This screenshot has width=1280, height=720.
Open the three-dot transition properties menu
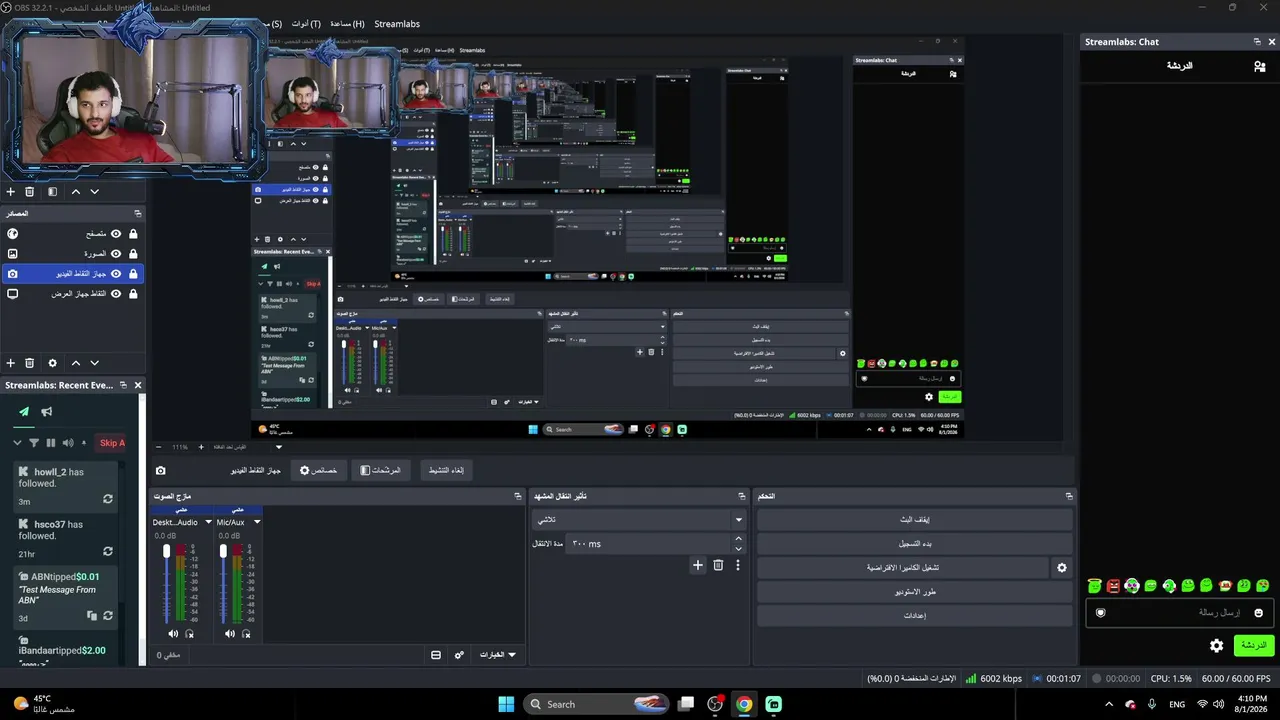[738, 565]
